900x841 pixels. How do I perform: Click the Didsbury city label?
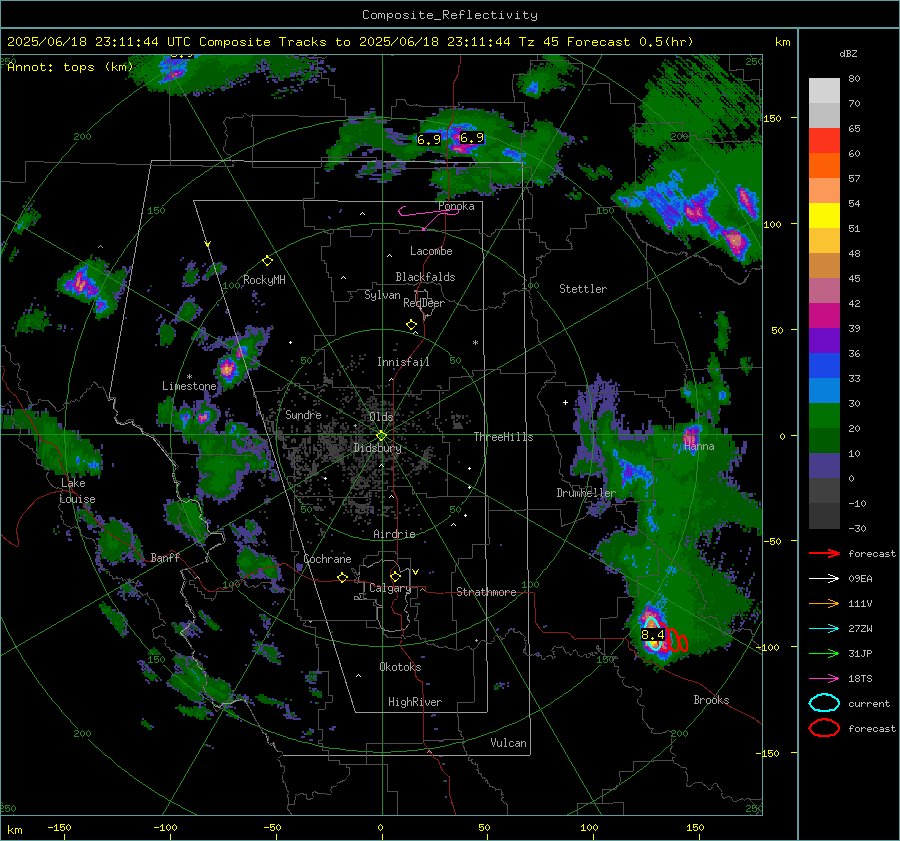coord(377,448)
